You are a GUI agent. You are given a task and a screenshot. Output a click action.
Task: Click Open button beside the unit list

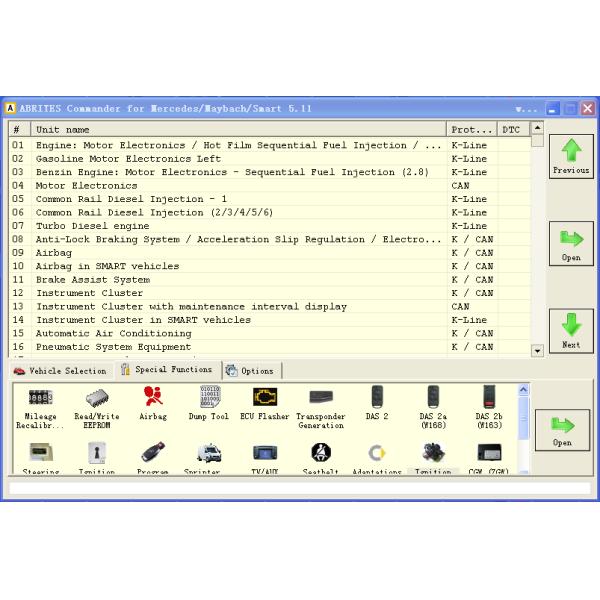(x=570, y=243)
